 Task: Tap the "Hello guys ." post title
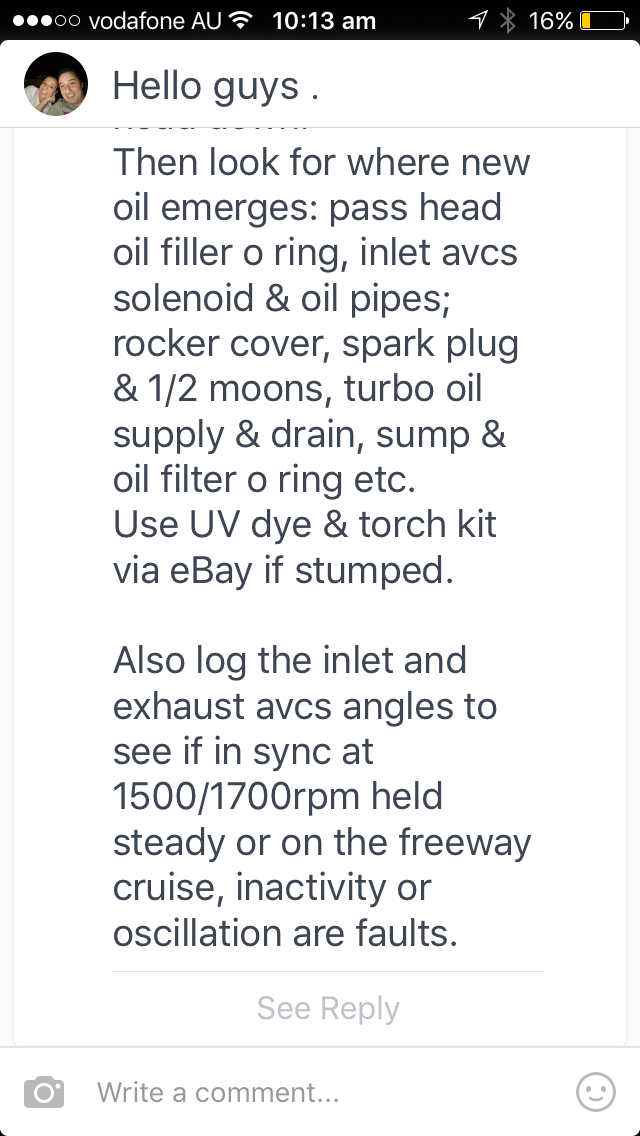pyautogui.click(x=216, y=86)
